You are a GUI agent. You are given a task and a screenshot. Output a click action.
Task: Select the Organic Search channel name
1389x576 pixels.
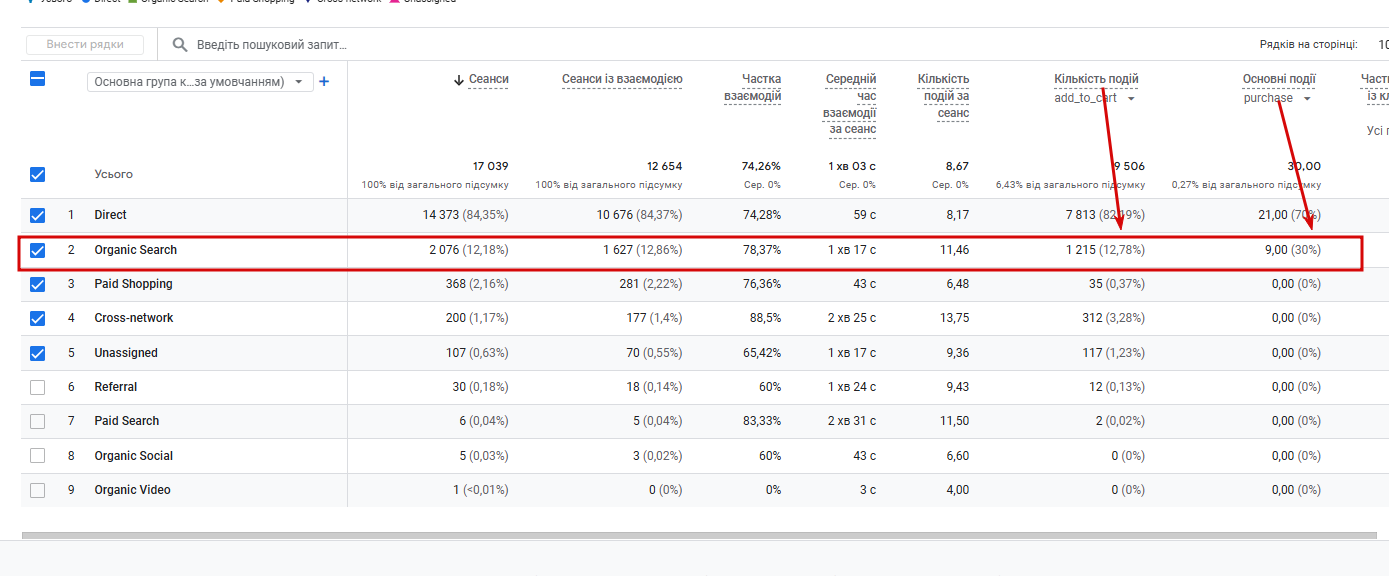(x=135, y=250)
